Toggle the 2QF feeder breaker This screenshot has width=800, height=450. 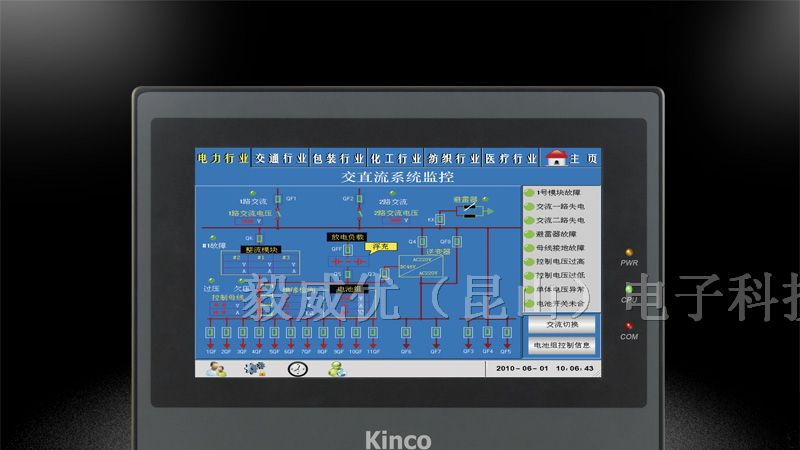(227, 333)
